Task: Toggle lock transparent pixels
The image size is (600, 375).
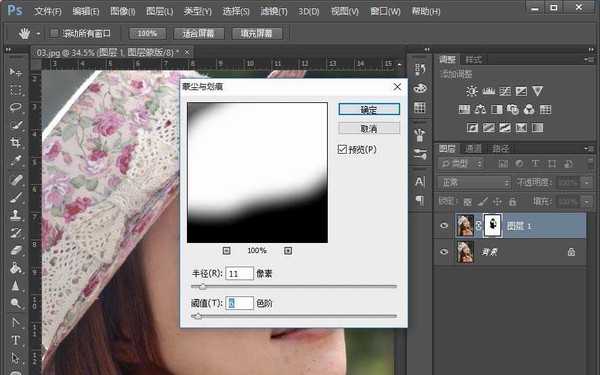Action: 467,201
